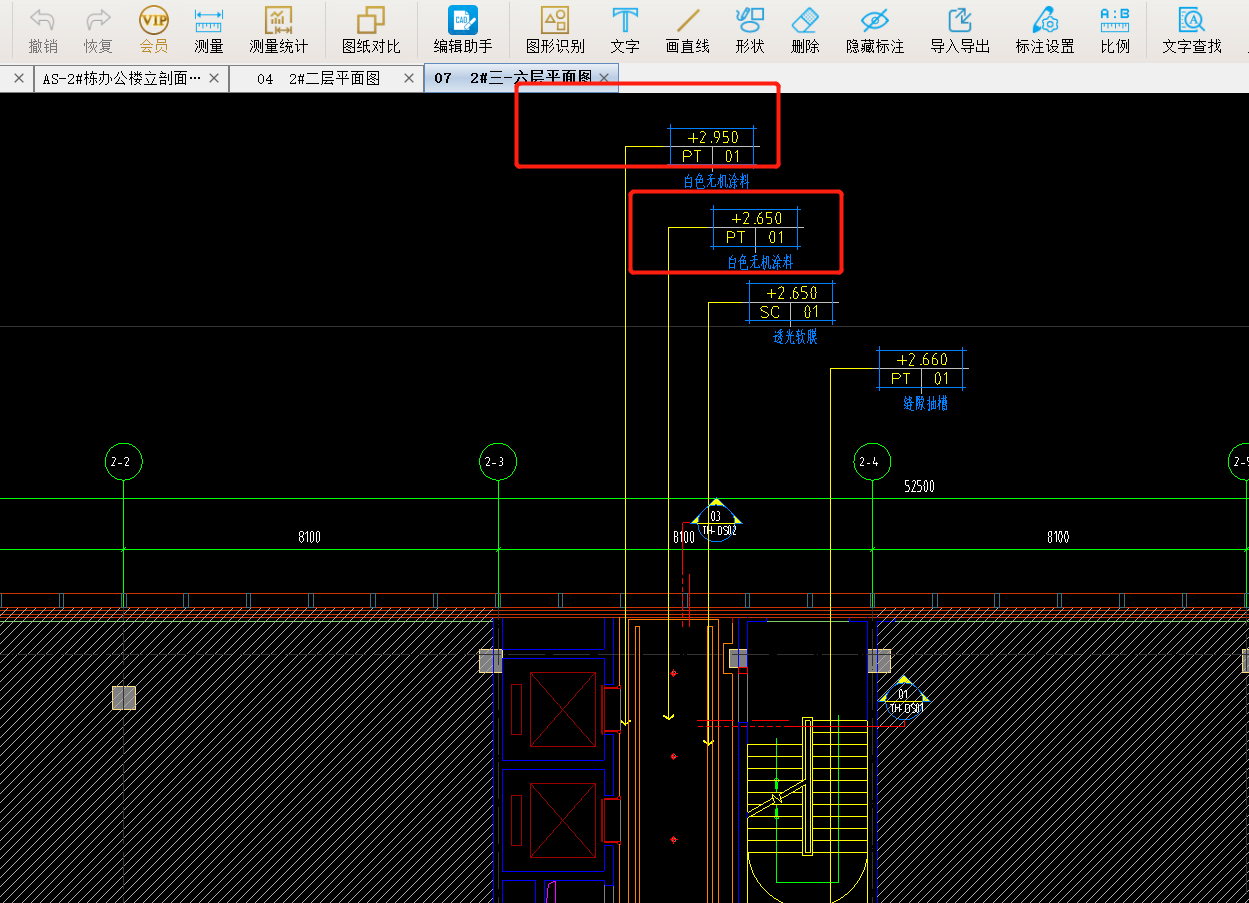Select the 测量 measure tool
This screenshot has height=903, width=1249.
pos(209,21)
